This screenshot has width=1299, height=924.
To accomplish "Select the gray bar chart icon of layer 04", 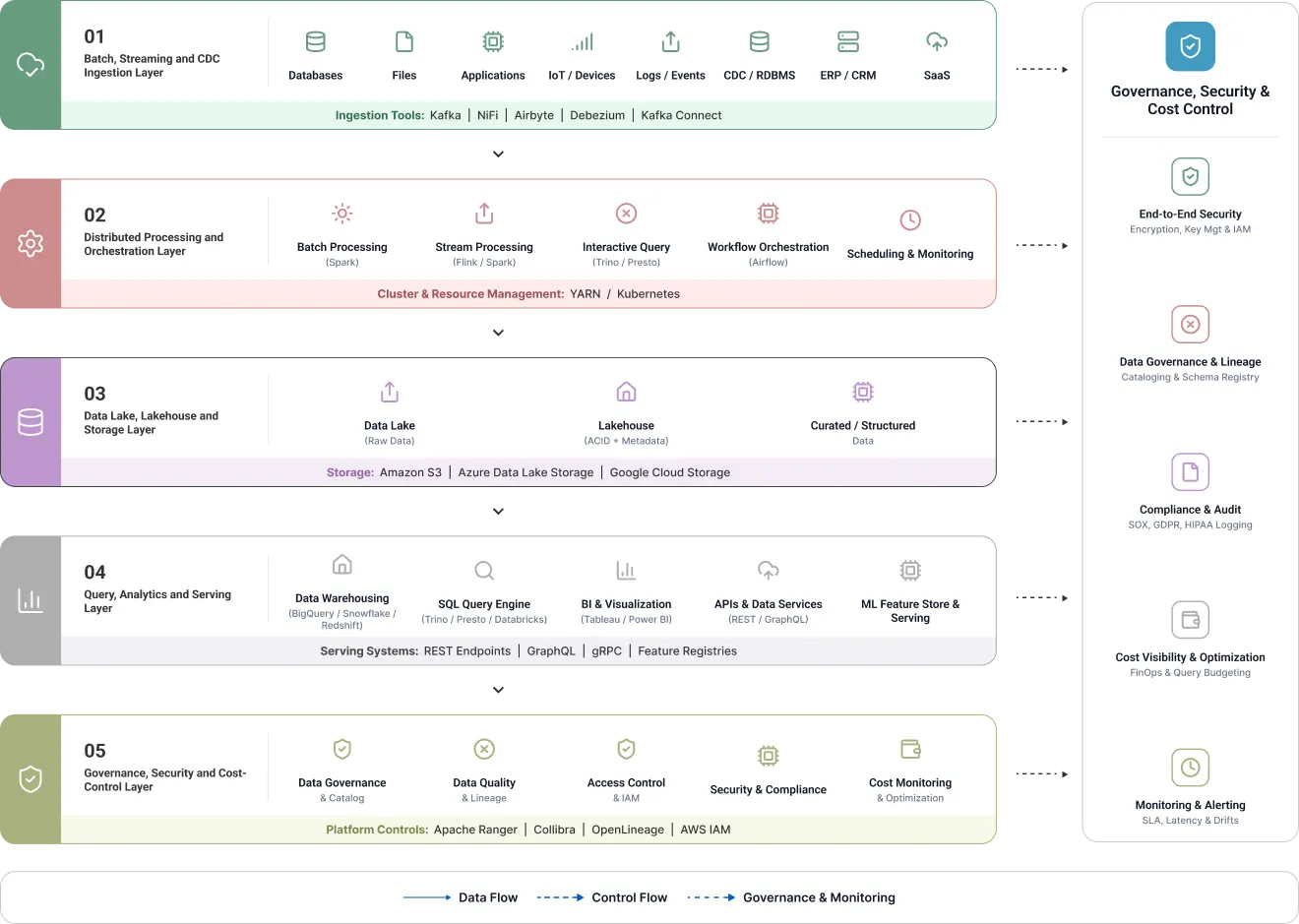I will click(x=31, y=600).
